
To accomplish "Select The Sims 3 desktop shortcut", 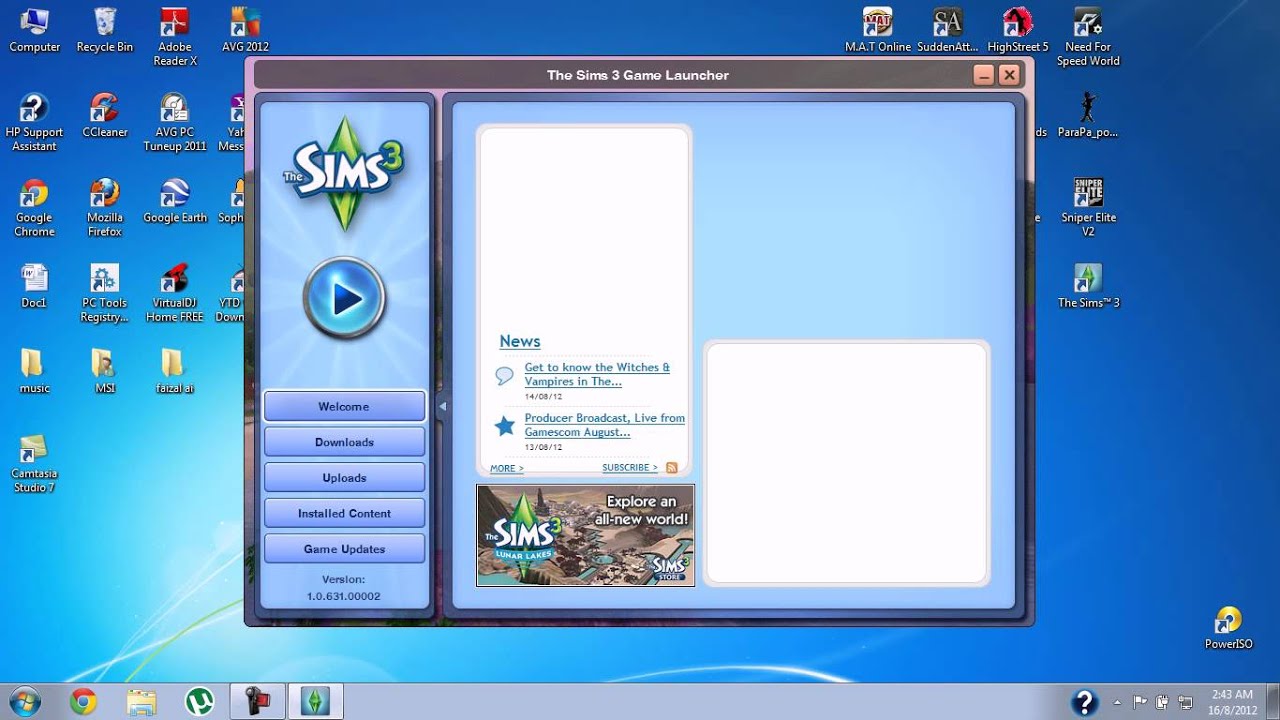I will coord(1088,286).
